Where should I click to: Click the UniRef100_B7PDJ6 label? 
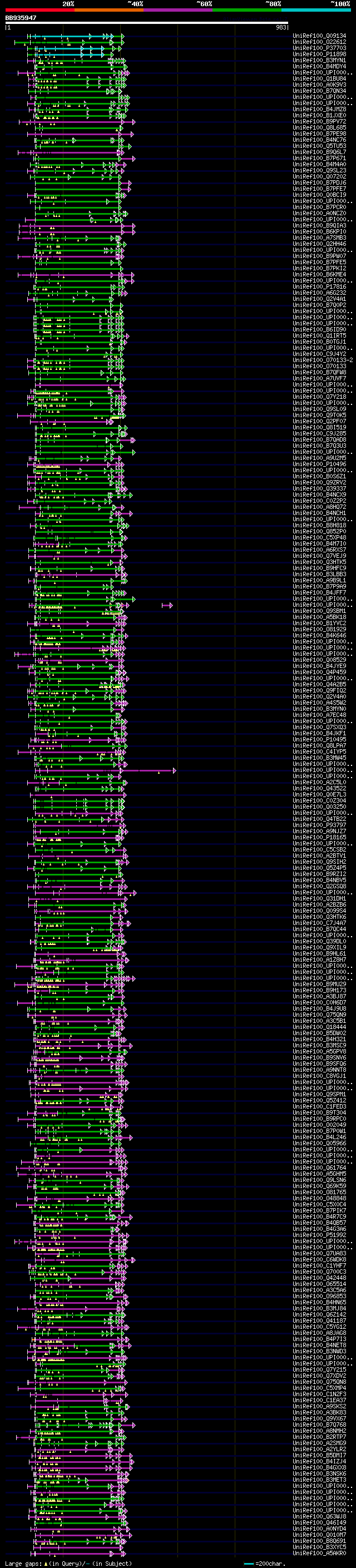tap(319, 182)
